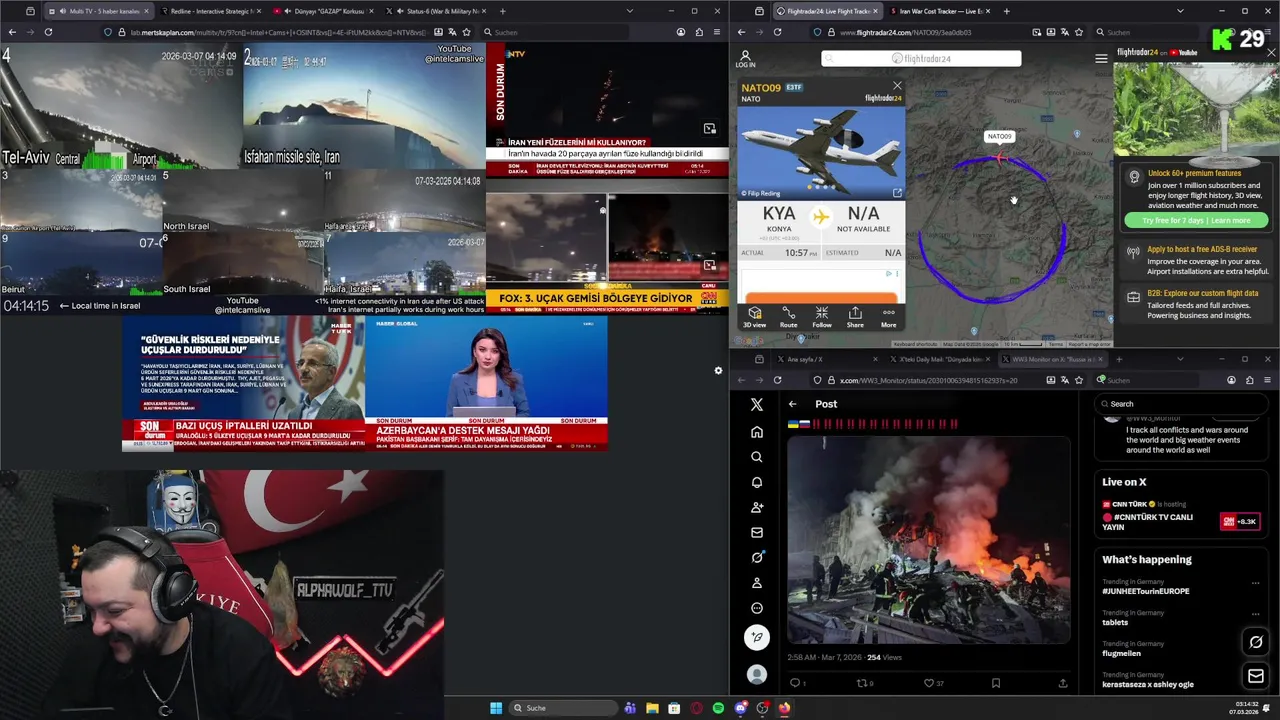This screenshot has height=720, width=1280.
Task: Switch to Iran War Cost Tracker tab
Action: (x=938, y=11)
